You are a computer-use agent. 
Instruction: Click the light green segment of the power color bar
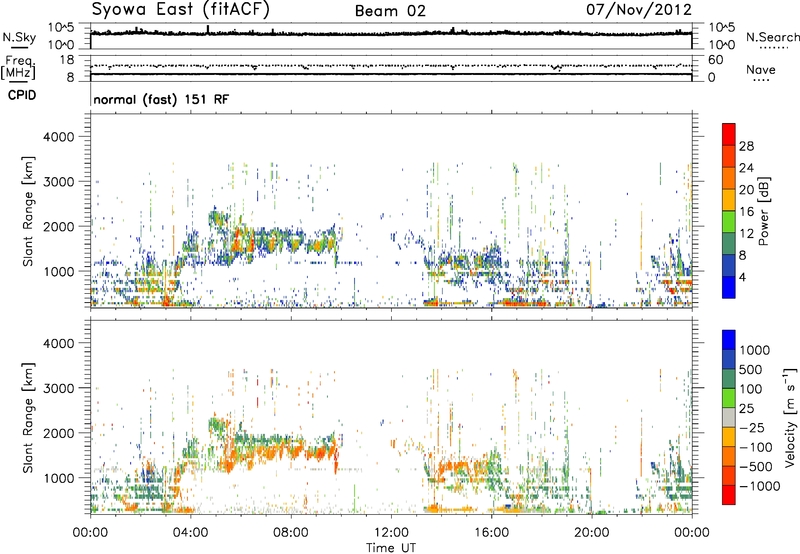(729, 221)
